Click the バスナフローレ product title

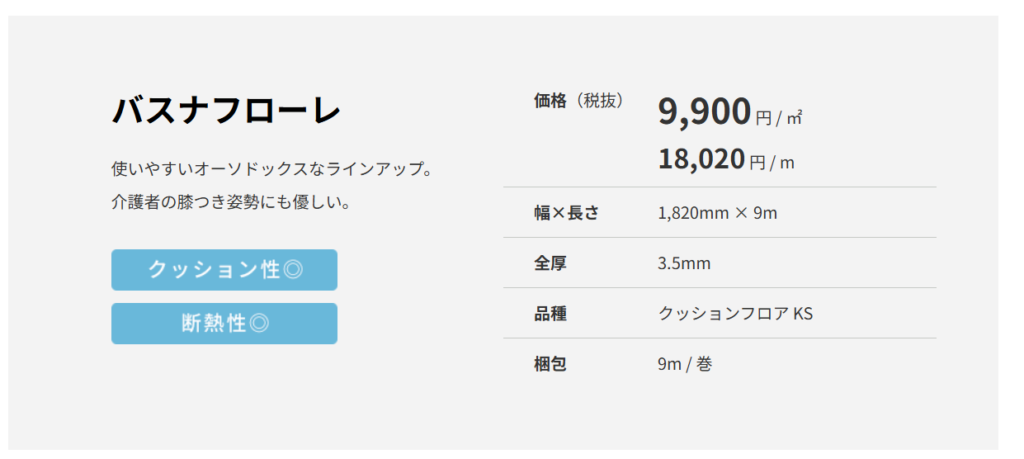tap(226, 110)
